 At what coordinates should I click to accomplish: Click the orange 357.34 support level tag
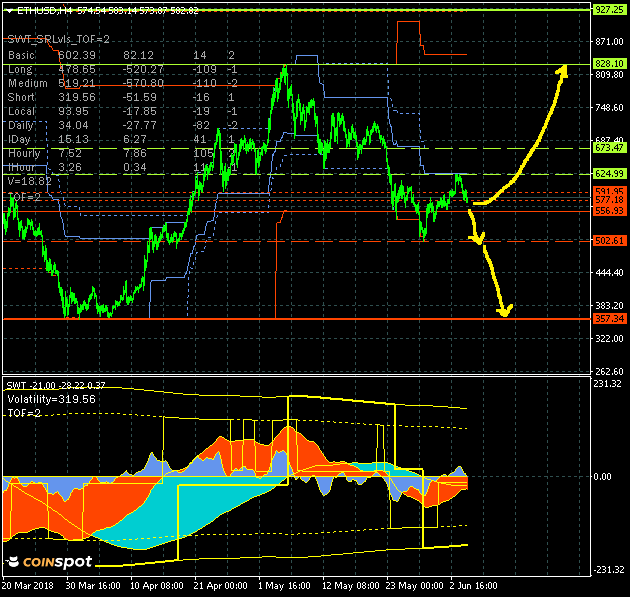coord(609,318)
